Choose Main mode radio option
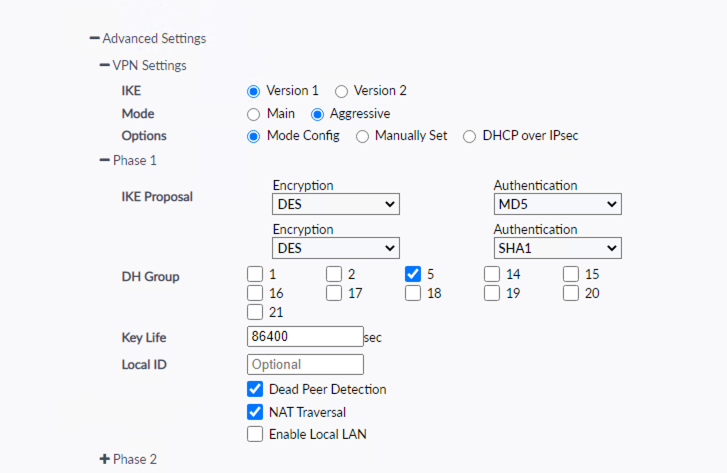Image resolution: width=727 pixels, height=473 pixels. coord(254,114)
